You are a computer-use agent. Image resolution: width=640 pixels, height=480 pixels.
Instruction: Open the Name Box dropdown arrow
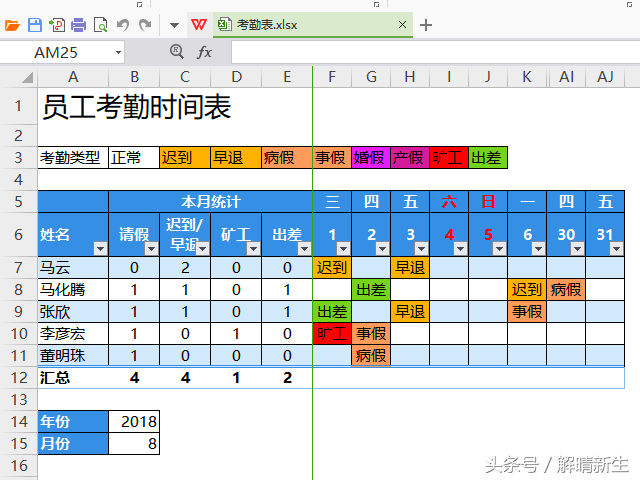[x=118, y=53]
